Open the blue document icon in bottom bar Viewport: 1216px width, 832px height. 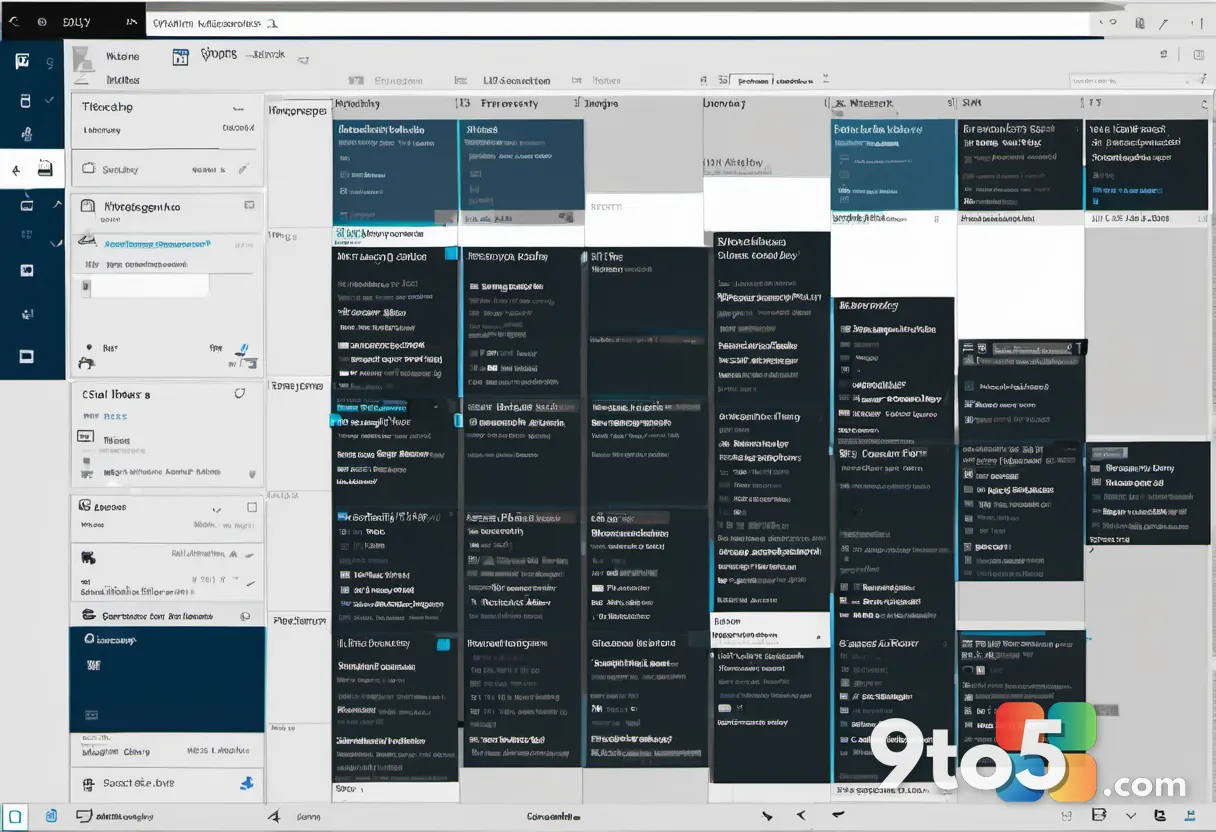coord(51,816)
